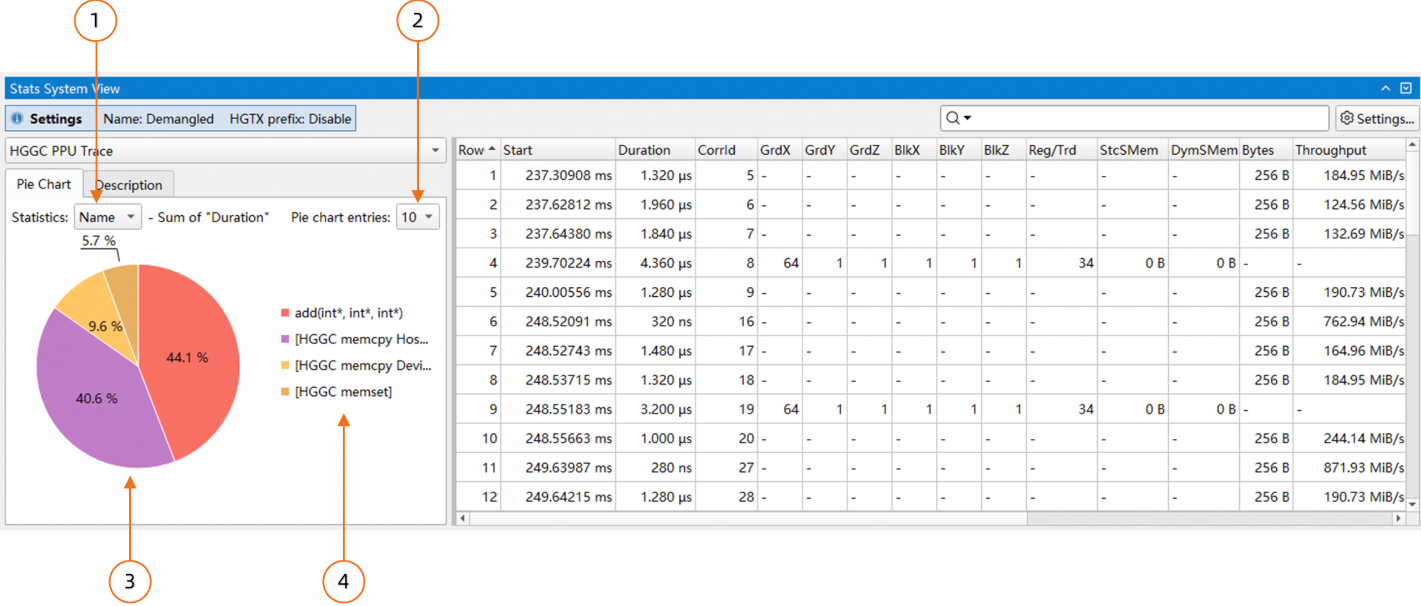Click the StcSMem column header
Screen dimensions: 1421x606
[1133, 150]
